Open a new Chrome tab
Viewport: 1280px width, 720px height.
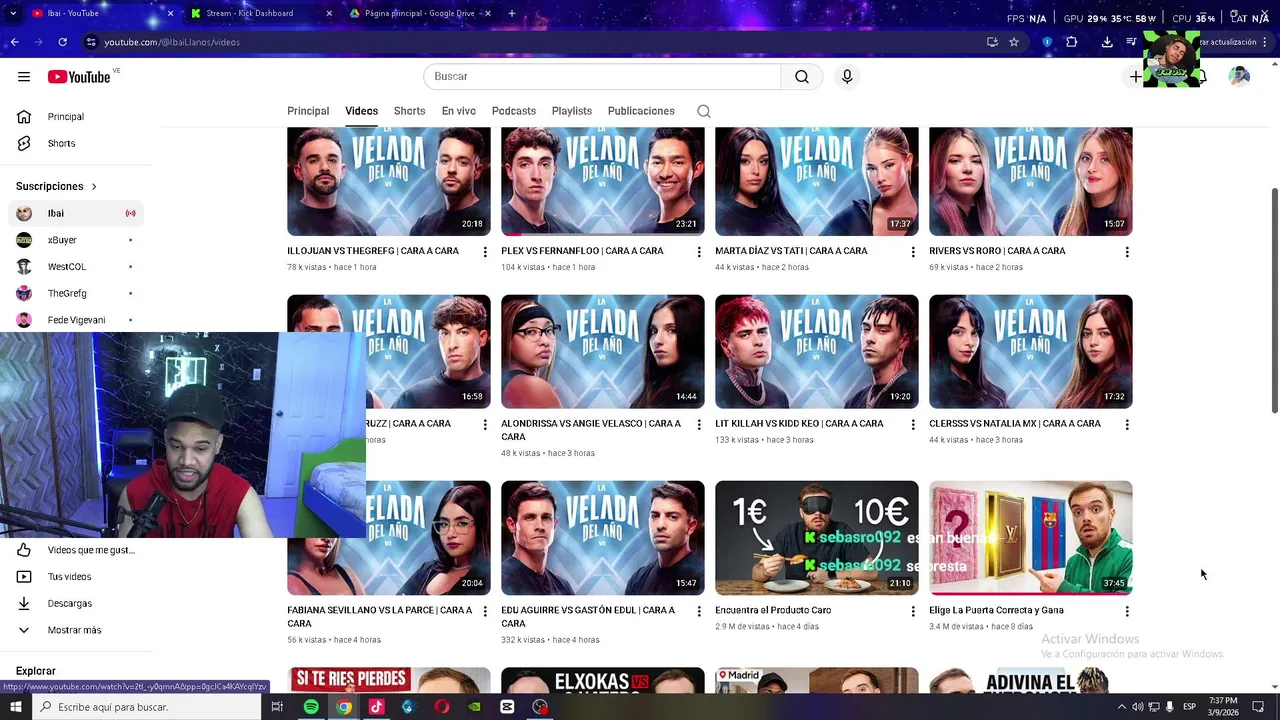(512, 13)
